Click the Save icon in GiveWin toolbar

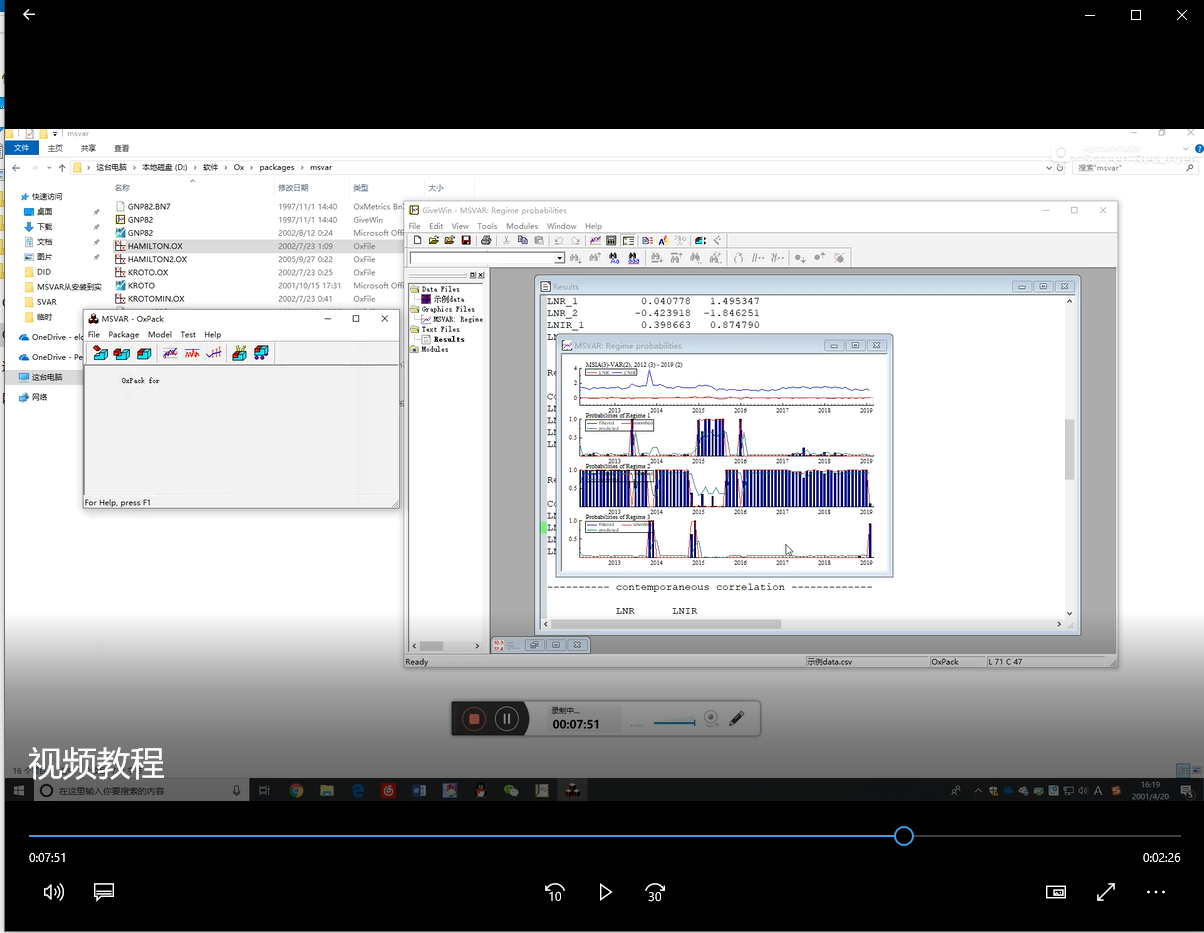tap(466, 241)
